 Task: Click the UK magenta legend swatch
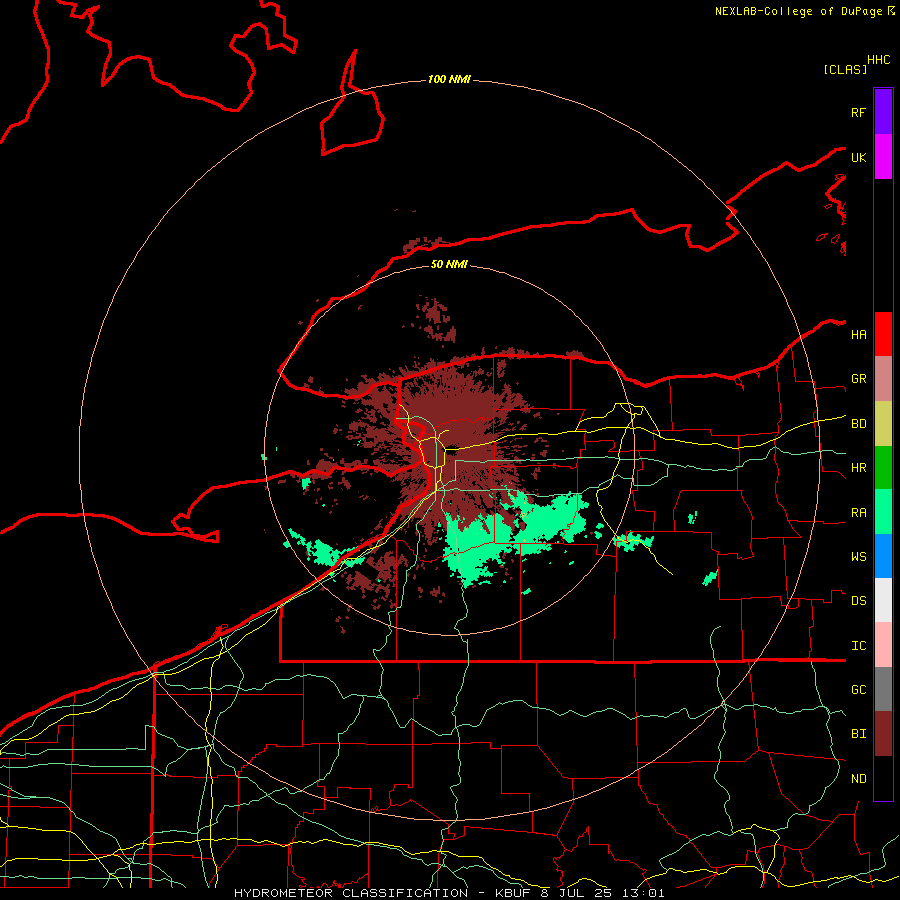tap(883, 157)
